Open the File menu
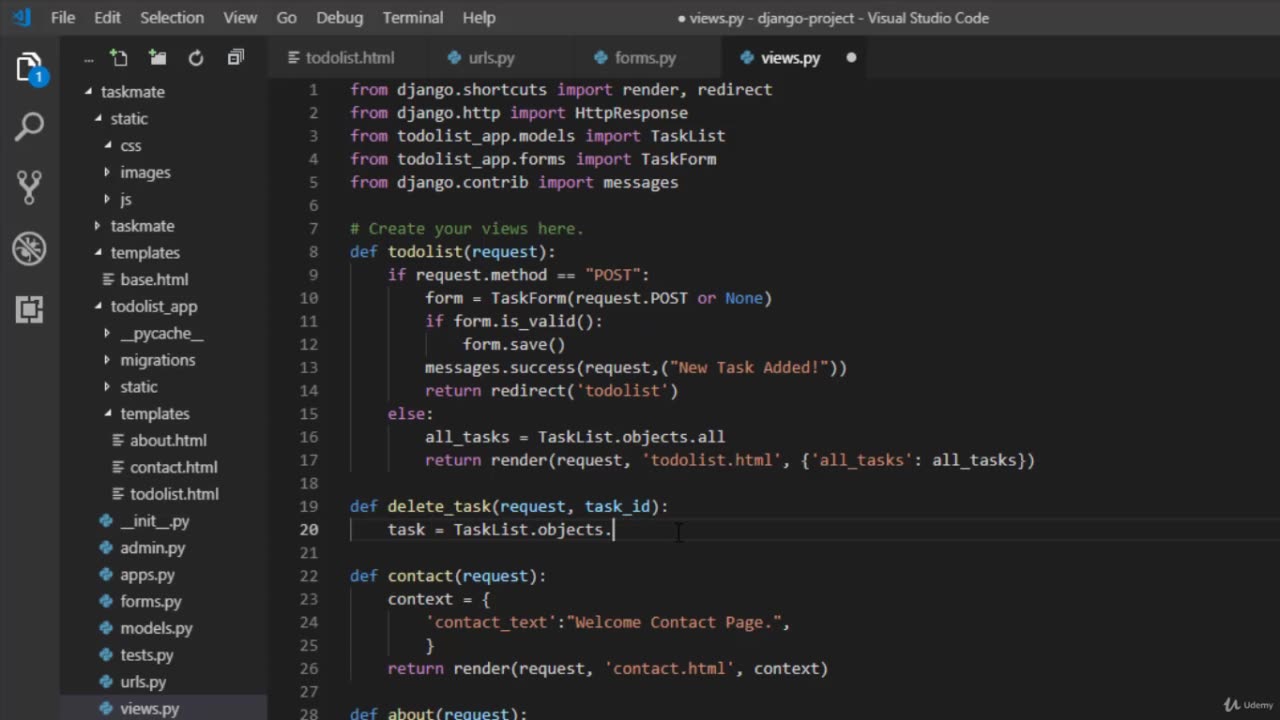1280x720 pixels. tap(63, 18)
